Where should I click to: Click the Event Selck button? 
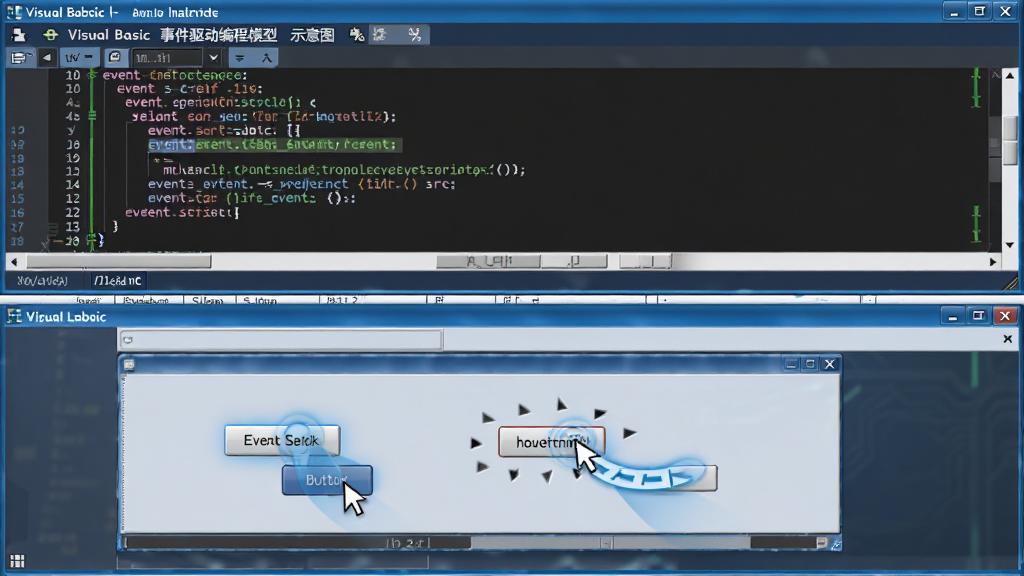(282, 440)
